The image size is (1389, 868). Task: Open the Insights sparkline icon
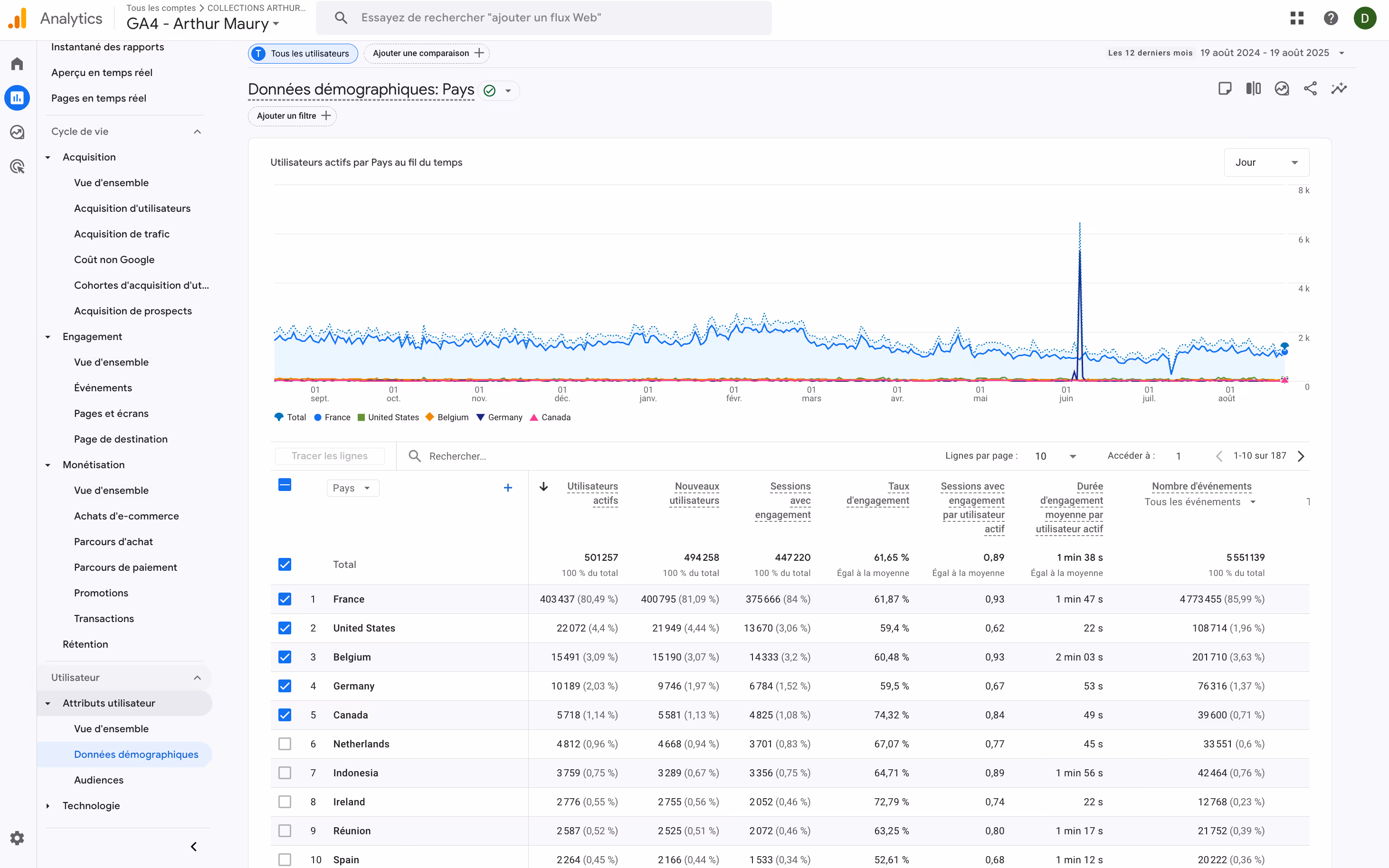1339,88
